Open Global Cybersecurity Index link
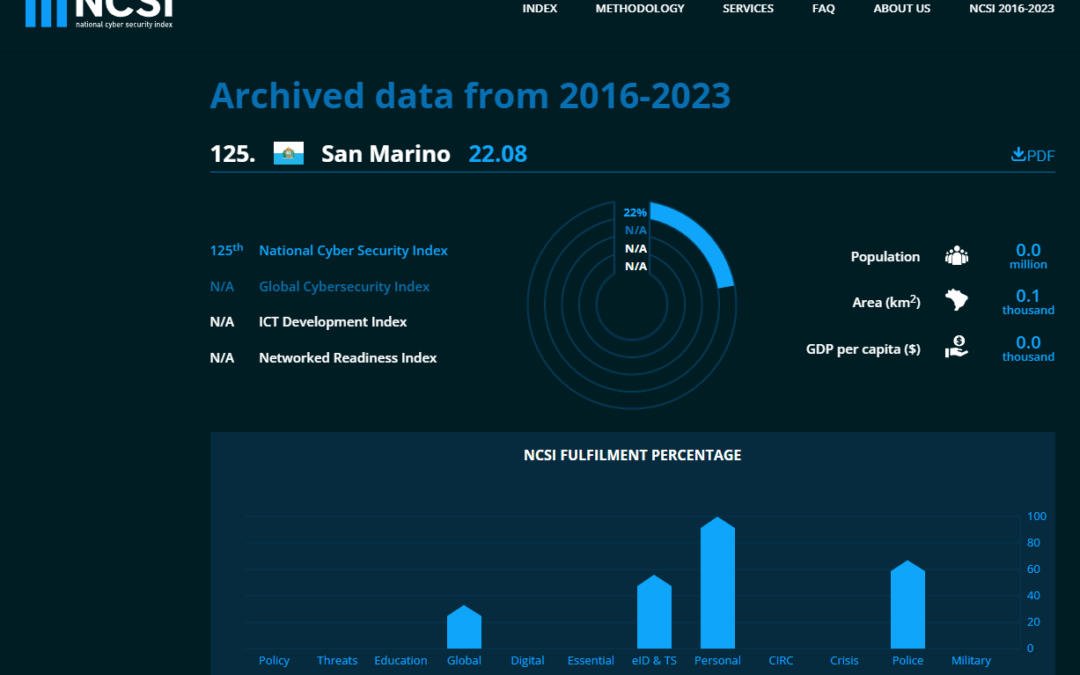Viewport: 1080px width, 675px height. (344, 287)
